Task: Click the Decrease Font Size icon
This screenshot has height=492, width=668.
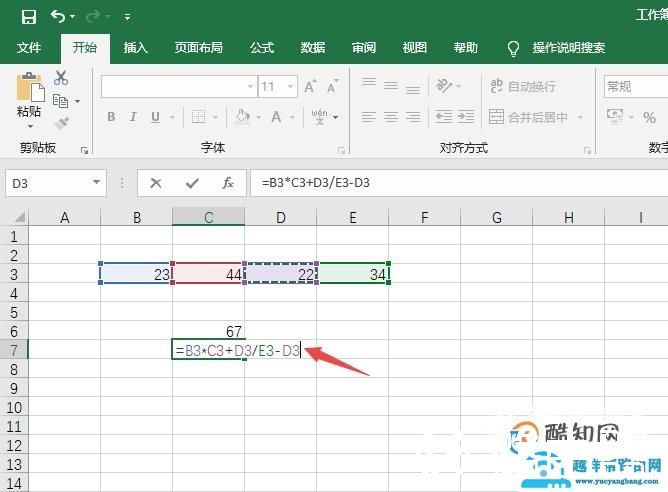Action: coord(332,86)
